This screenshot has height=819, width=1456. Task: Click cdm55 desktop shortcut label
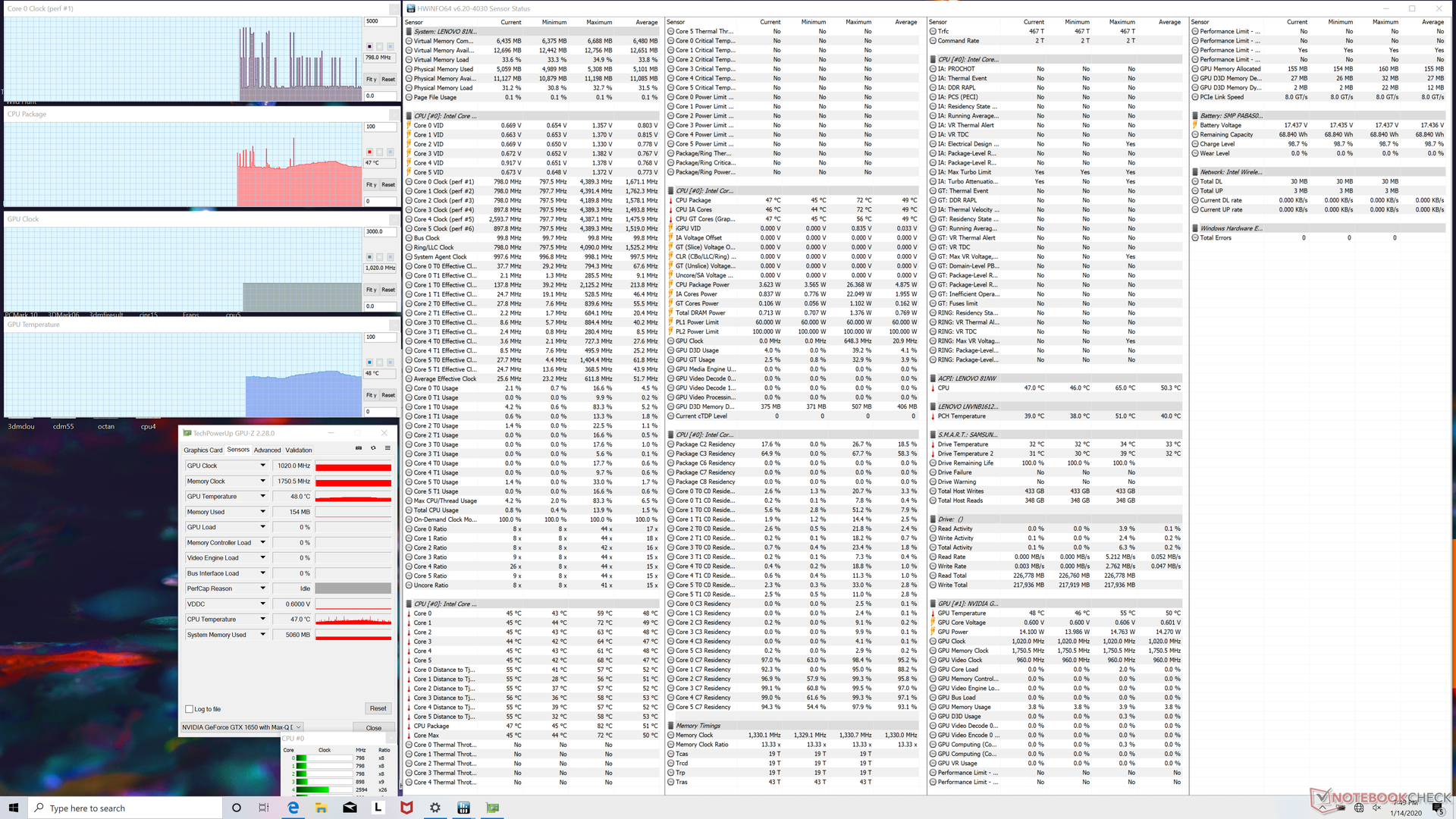coord(64,426)
